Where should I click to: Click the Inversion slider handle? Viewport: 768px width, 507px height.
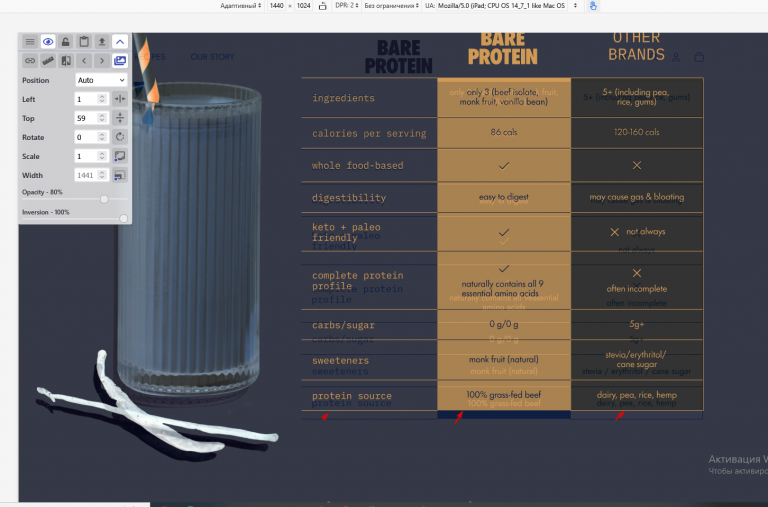[123, 219]
